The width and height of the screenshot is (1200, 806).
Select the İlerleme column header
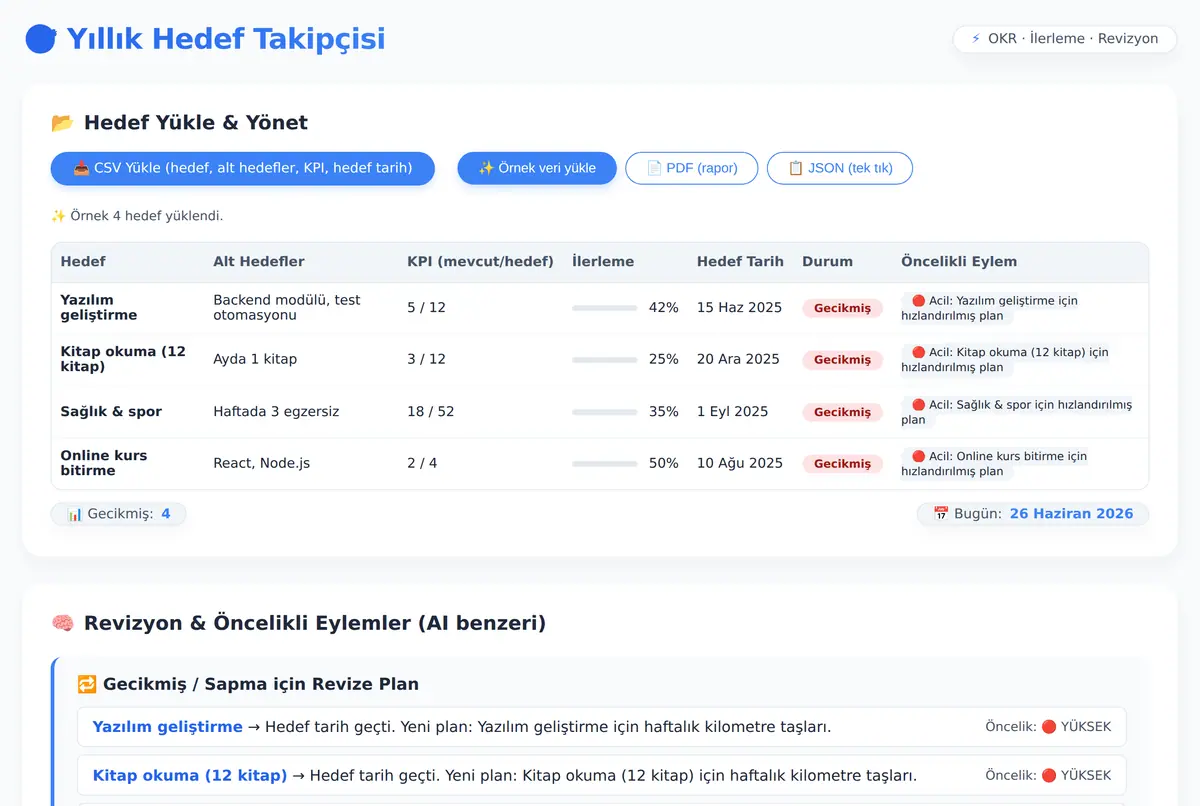[x=603, y=262]
